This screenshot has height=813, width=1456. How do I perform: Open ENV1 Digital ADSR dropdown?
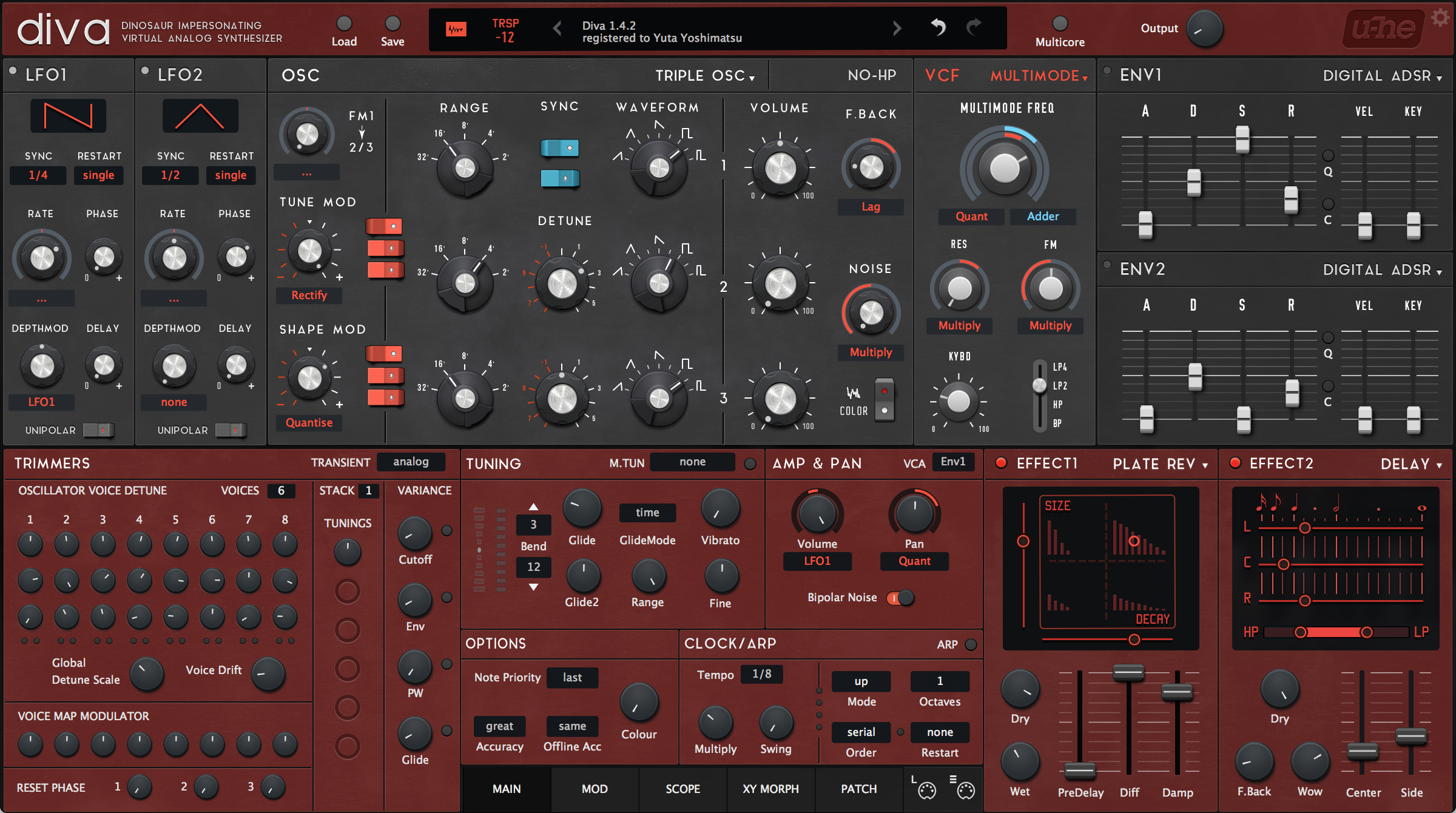click(x=1383, y=76)
